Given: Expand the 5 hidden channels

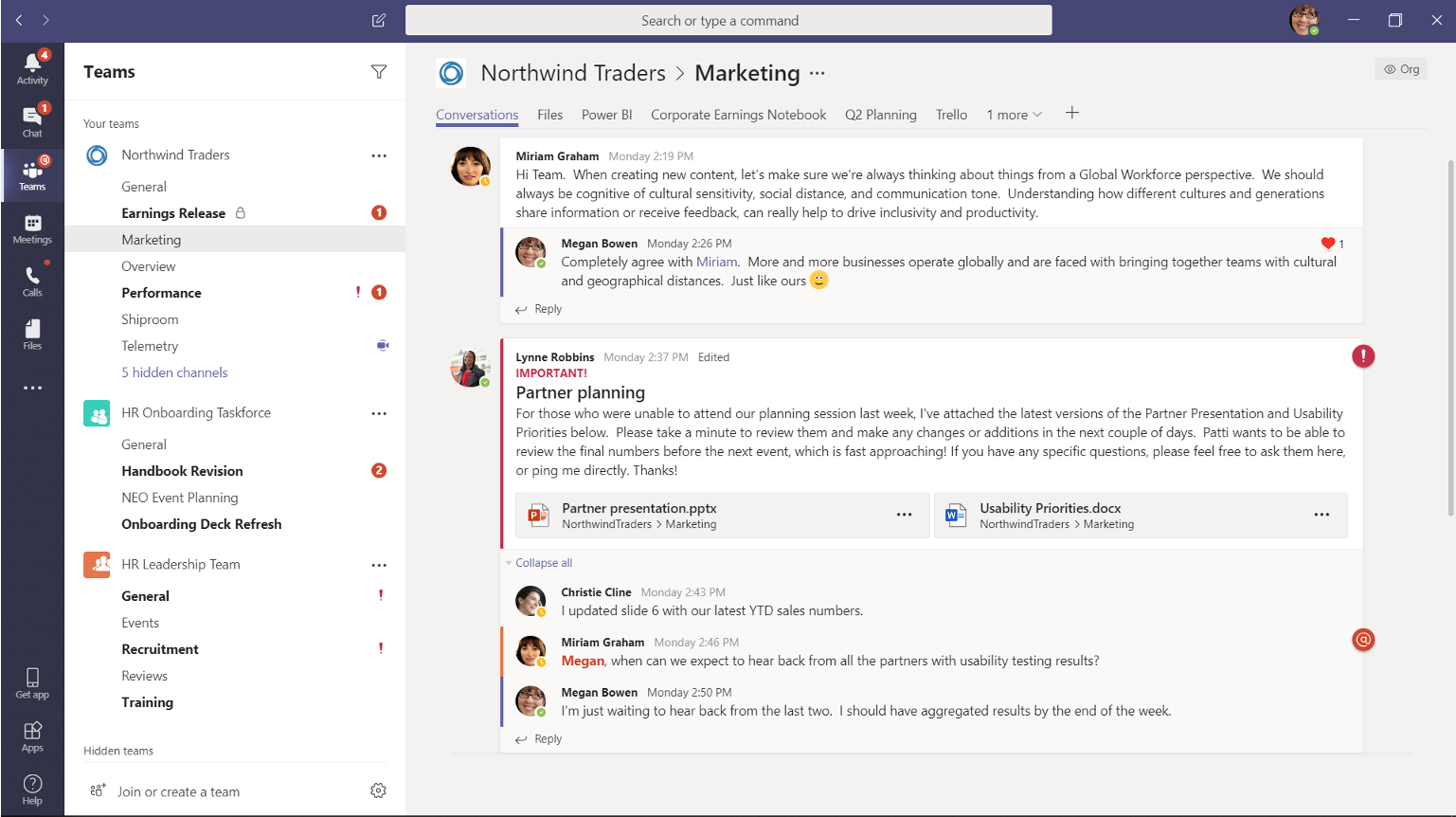Looking at the screenshot, I should 174,372.
